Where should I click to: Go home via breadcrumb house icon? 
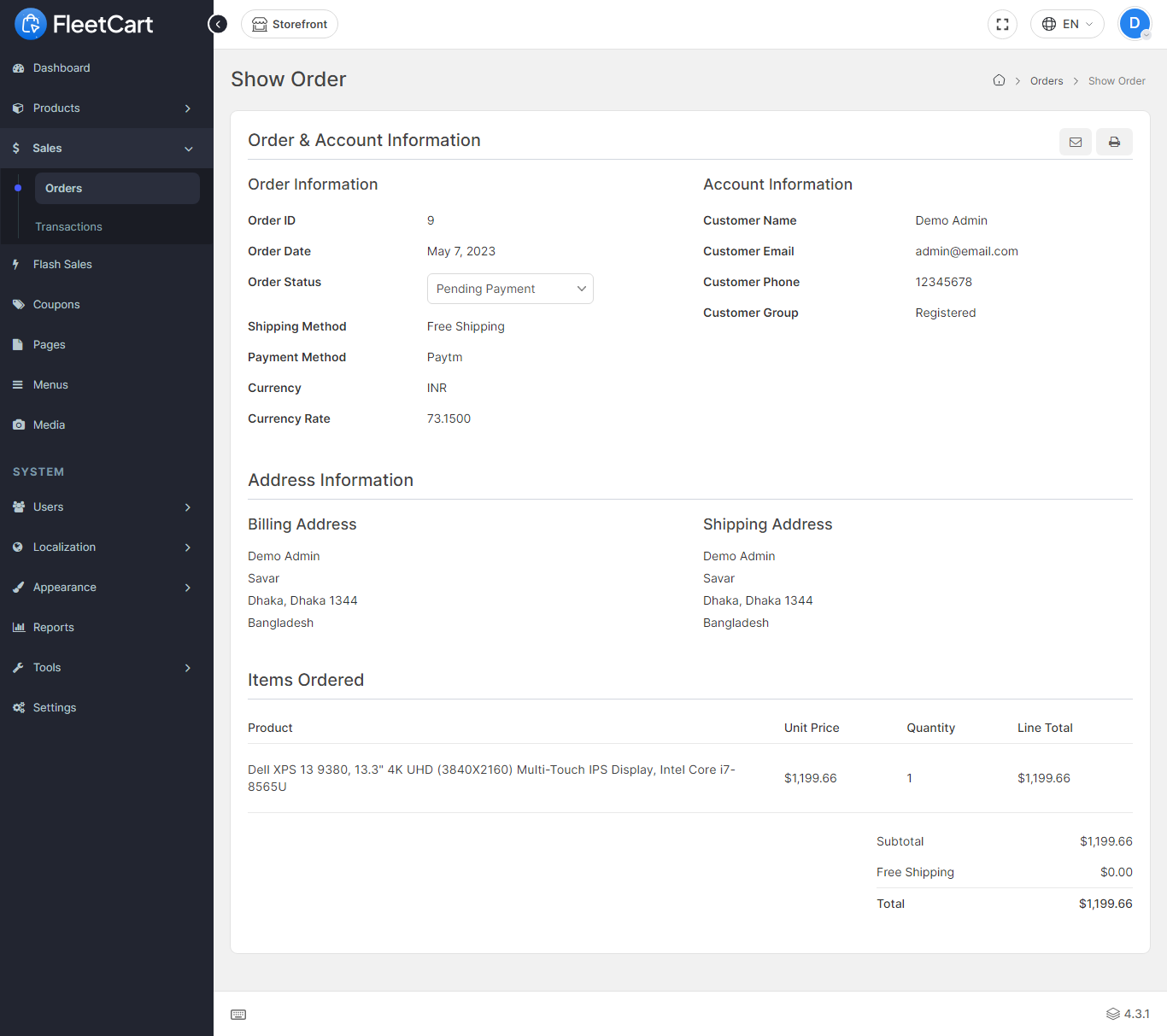point(999,80)
